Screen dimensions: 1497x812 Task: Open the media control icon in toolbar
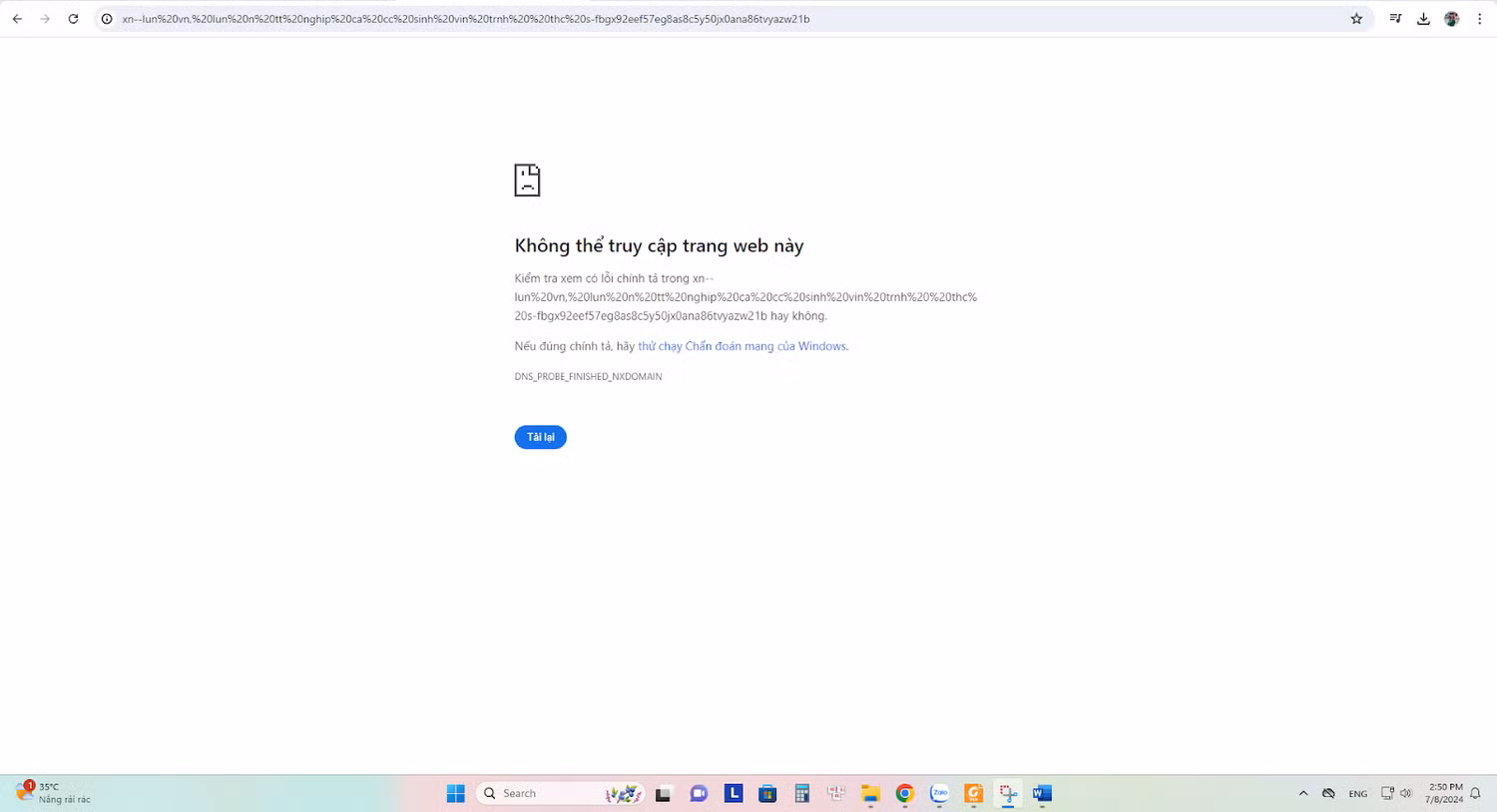coord(1395,19)
